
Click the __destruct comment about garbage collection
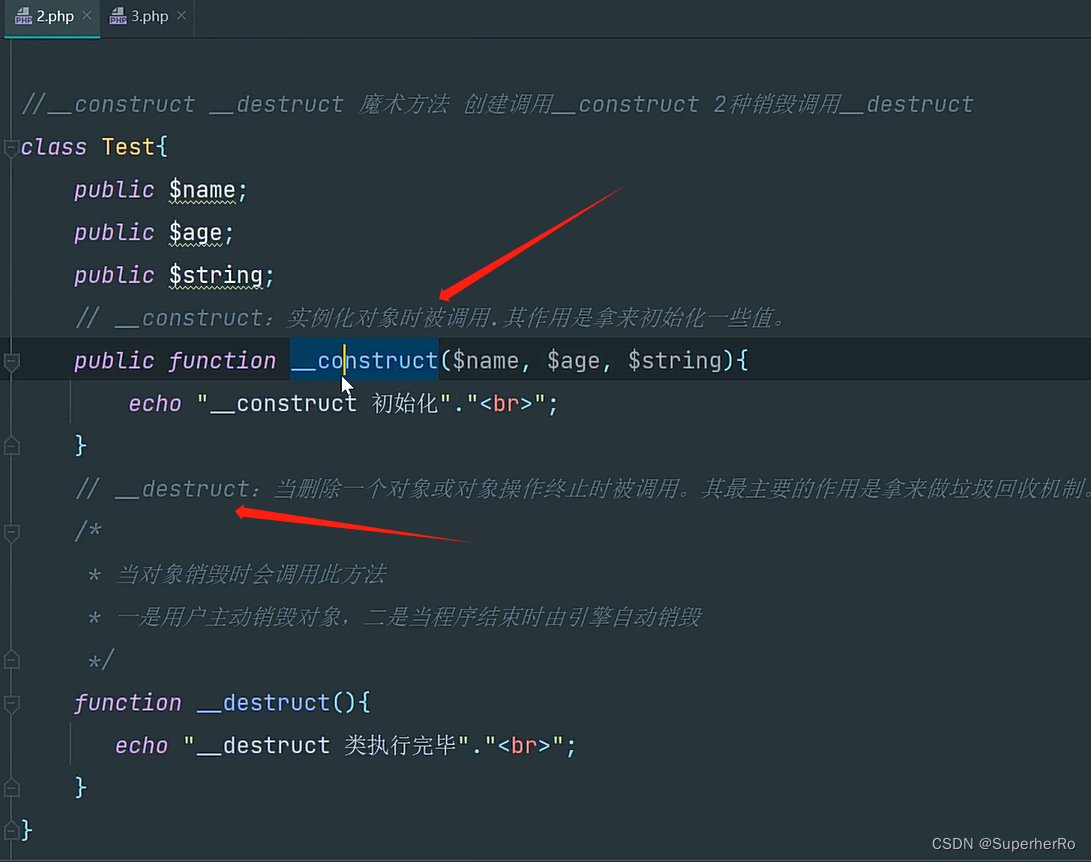[500, 488]
